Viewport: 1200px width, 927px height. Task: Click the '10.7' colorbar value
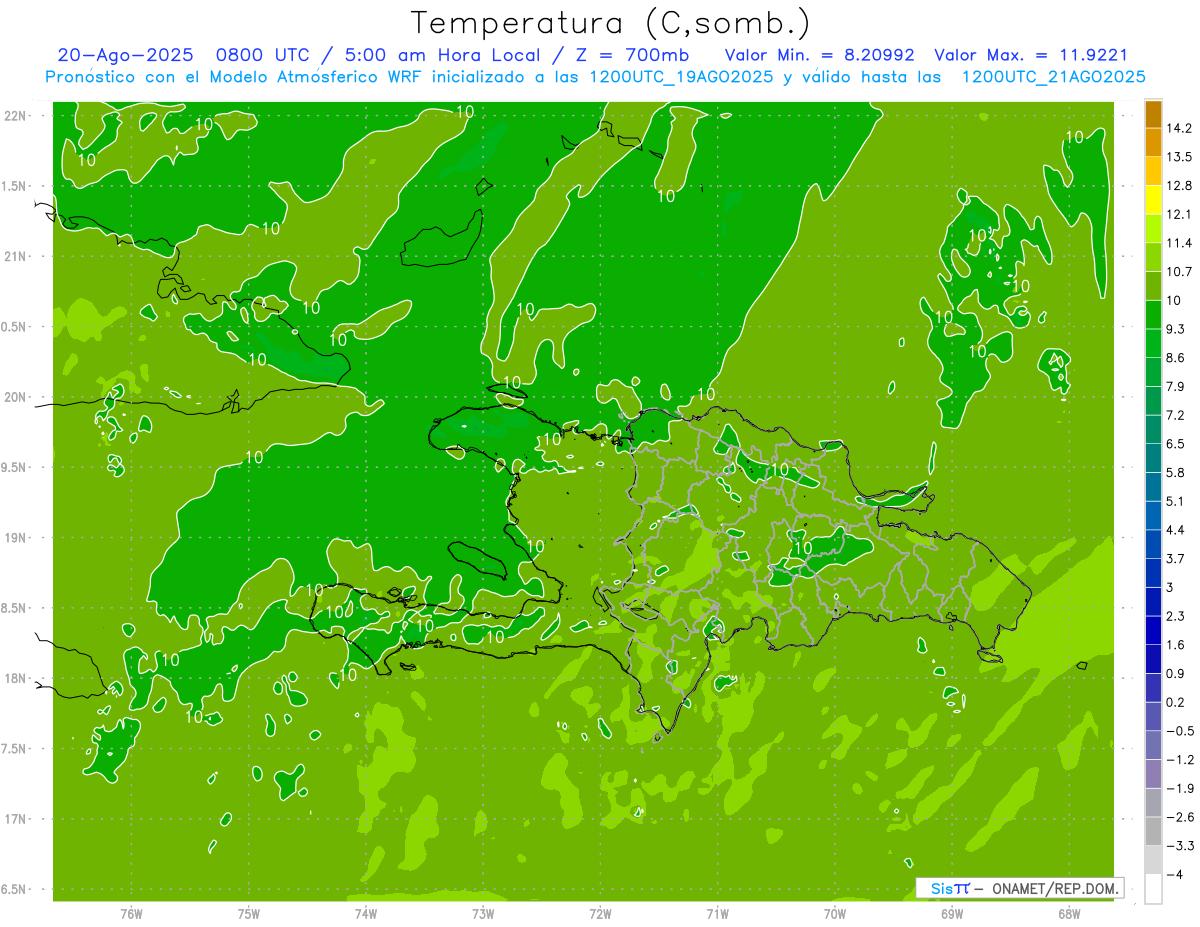tap(1180, 272)
